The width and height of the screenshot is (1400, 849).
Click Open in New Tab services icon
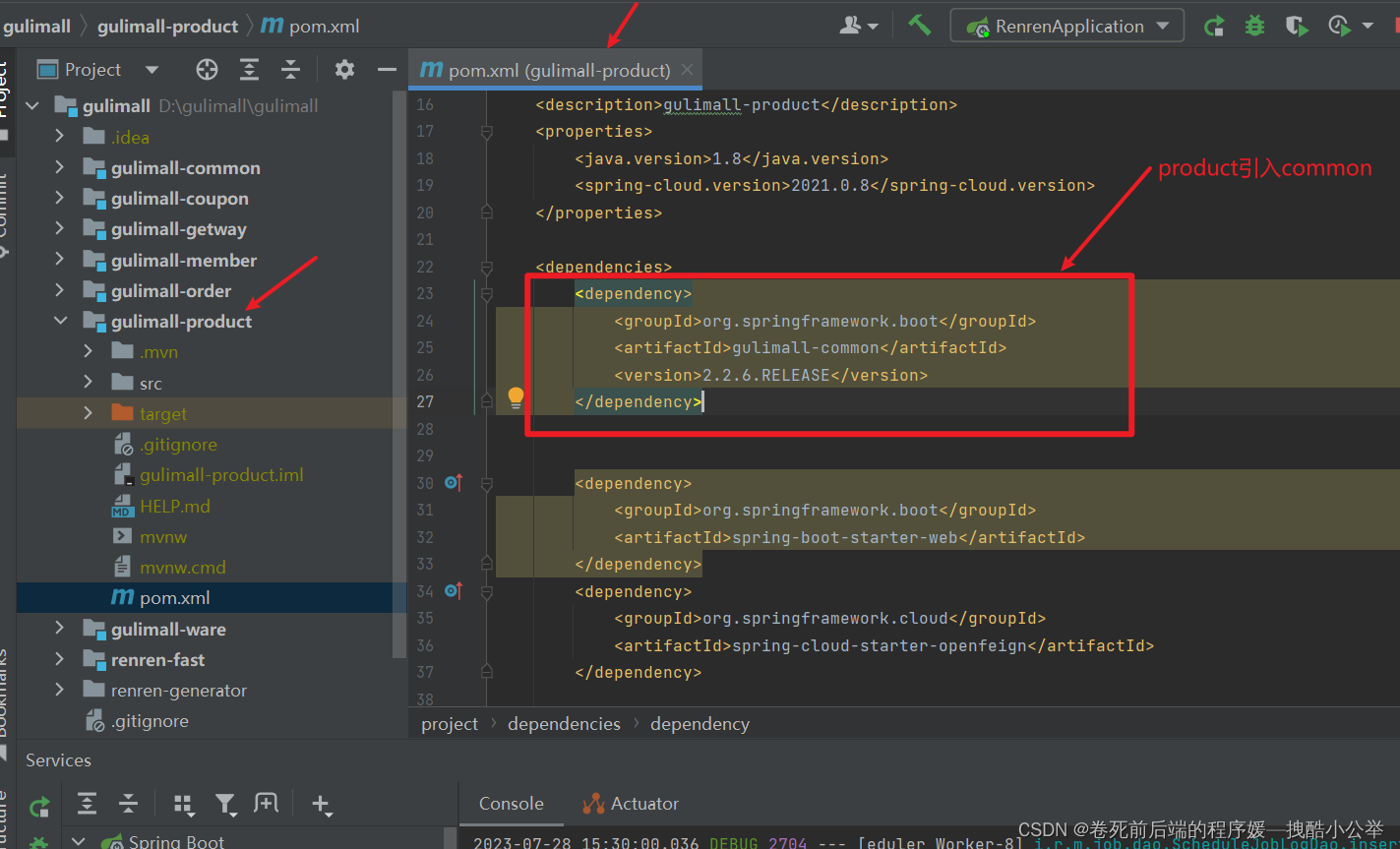[267, 804]
